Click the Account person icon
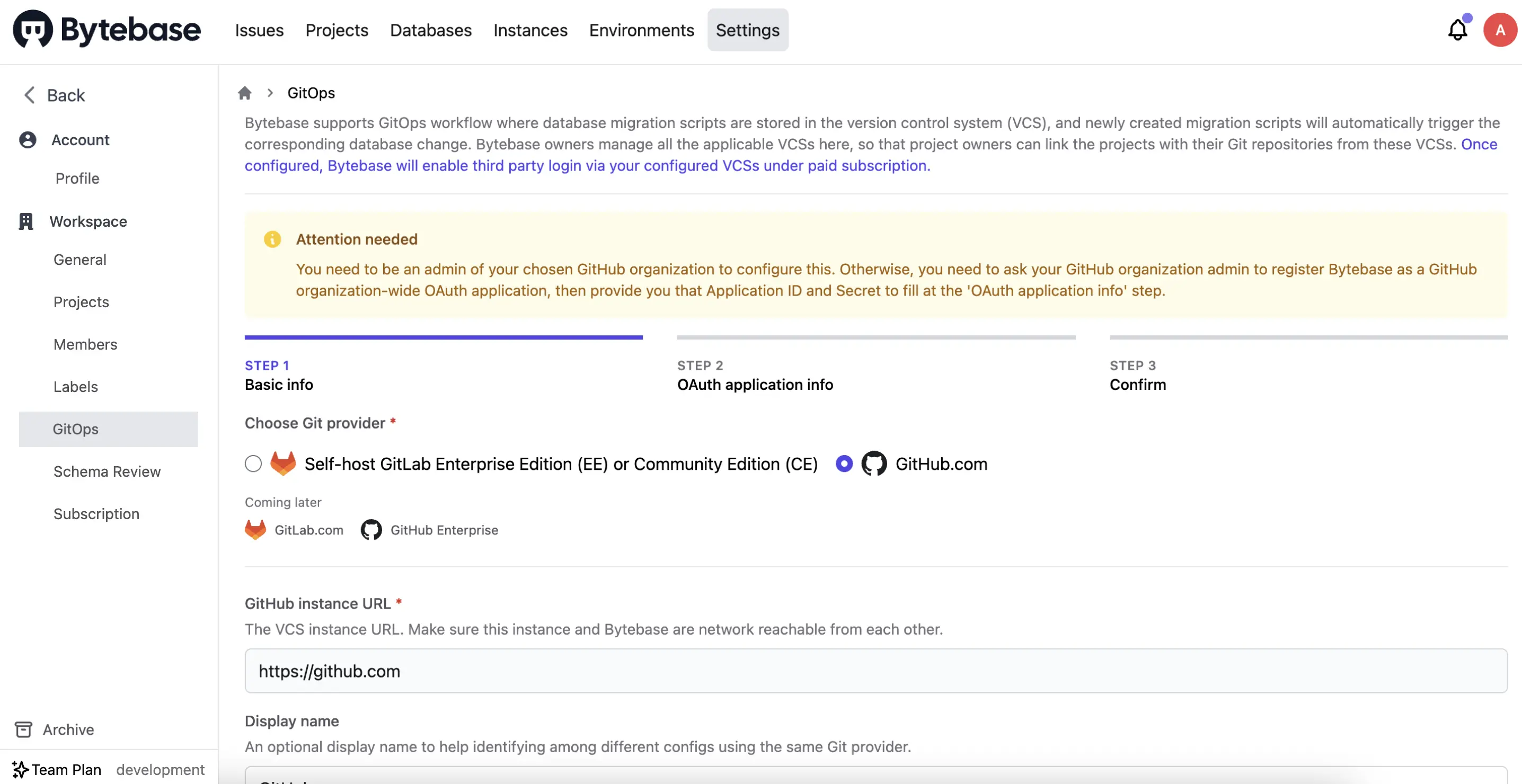Screen dimensions: 1522x784 click(x=28, y=140)
